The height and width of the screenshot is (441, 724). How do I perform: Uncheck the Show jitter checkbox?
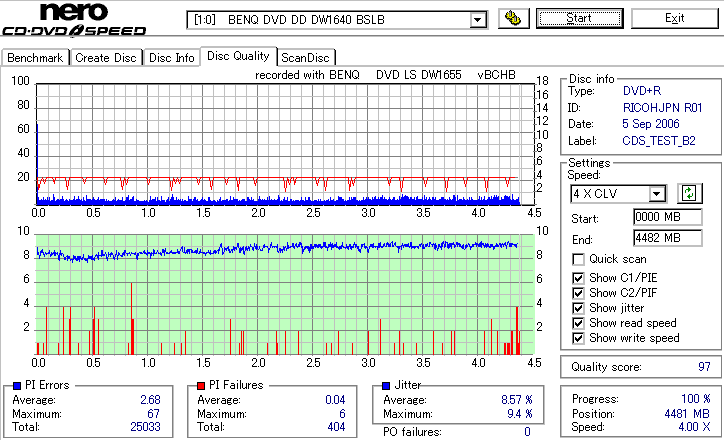coord(578,308)
